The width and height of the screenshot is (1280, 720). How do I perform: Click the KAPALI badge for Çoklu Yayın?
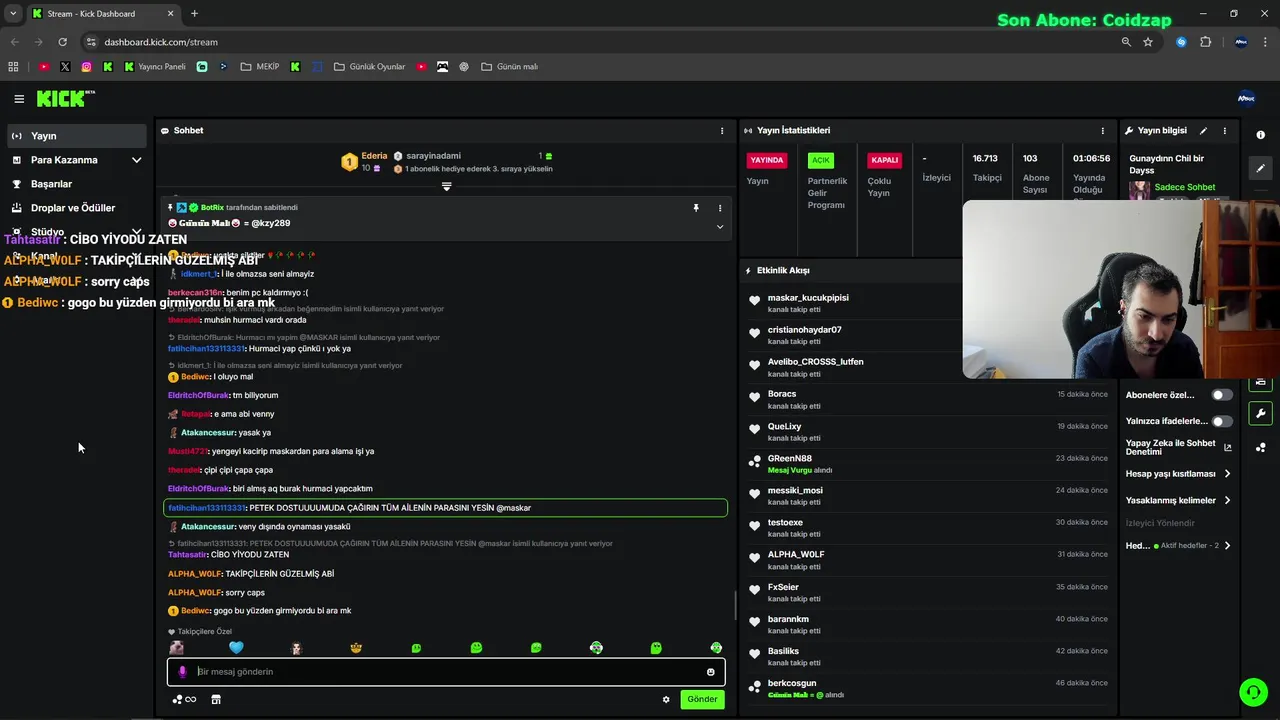885,160
